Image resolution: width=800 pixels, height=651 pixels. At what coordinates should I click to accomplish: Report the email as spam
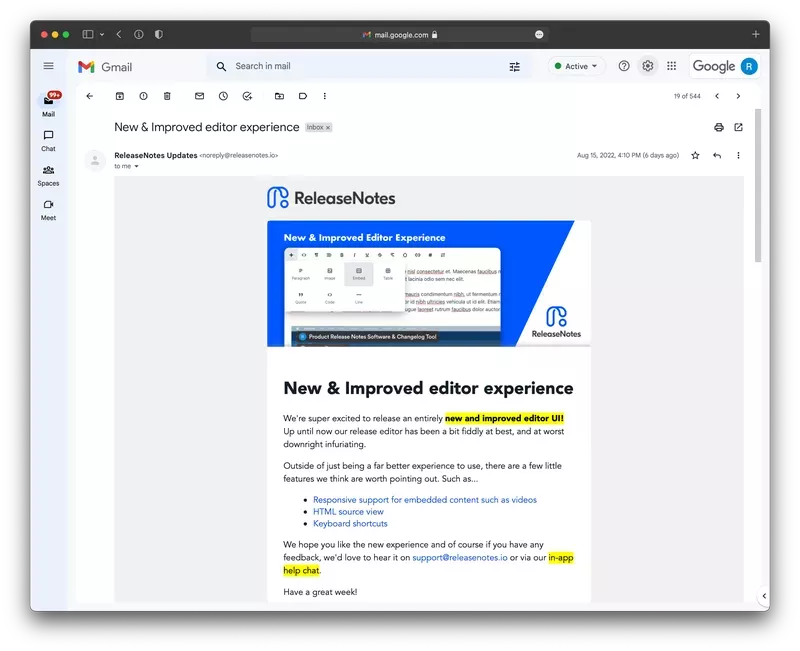141,96
